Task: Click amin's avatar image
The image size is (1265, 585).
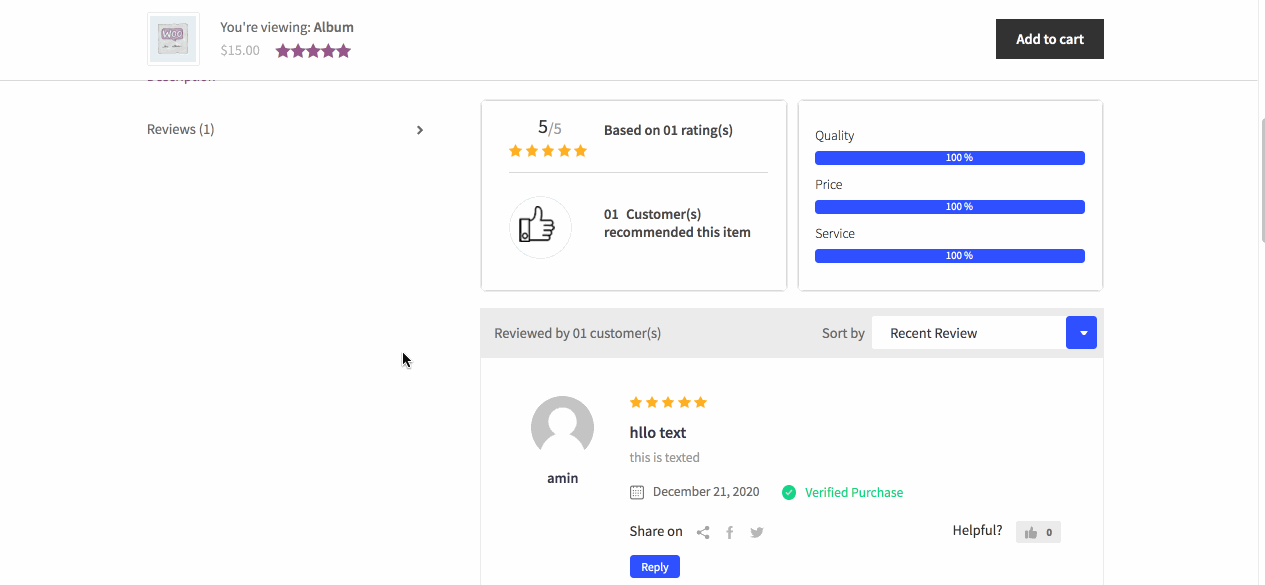Action: (562, 428)
